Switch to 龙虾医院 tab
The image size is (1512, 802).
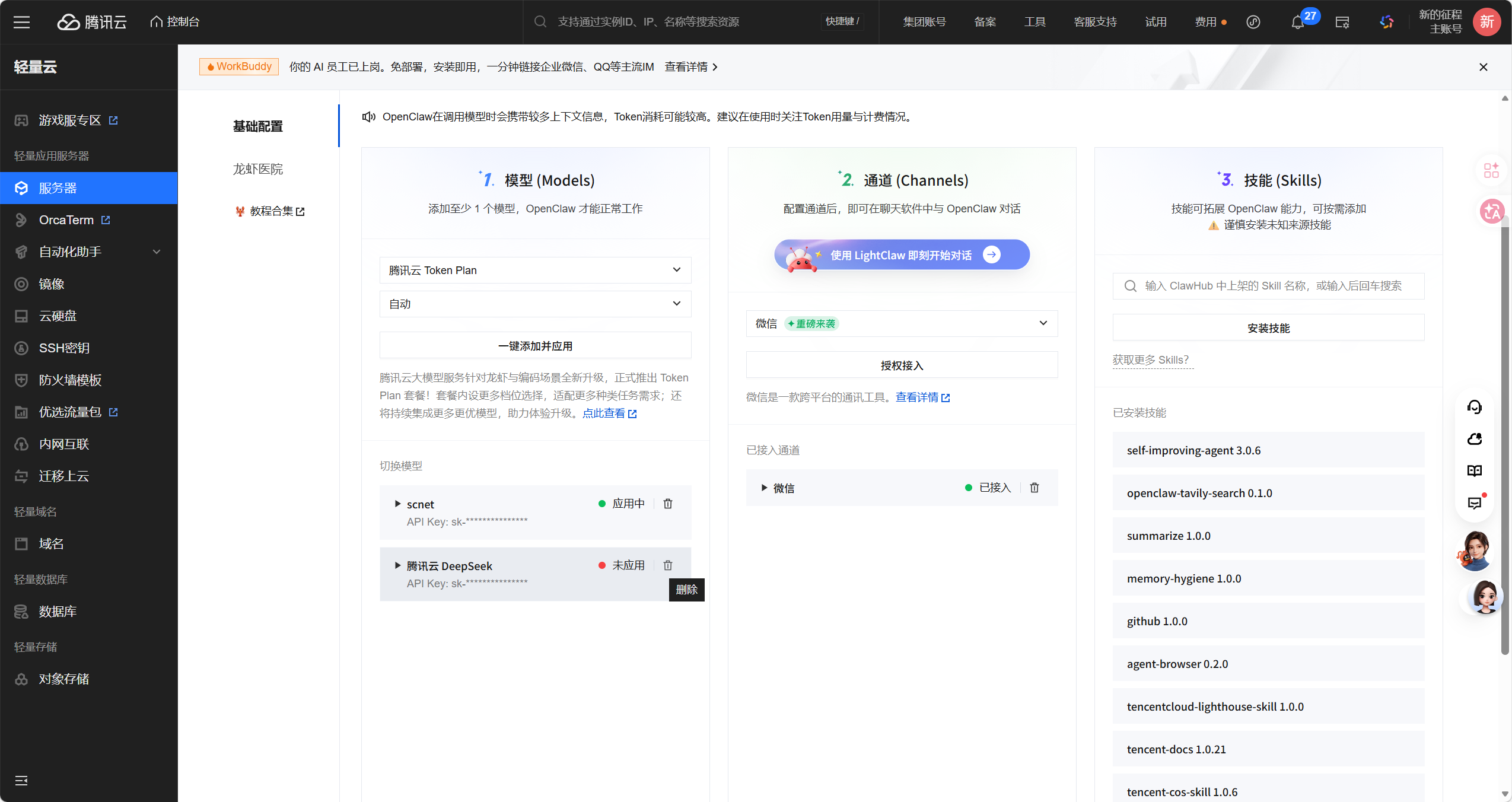[258, 169]
